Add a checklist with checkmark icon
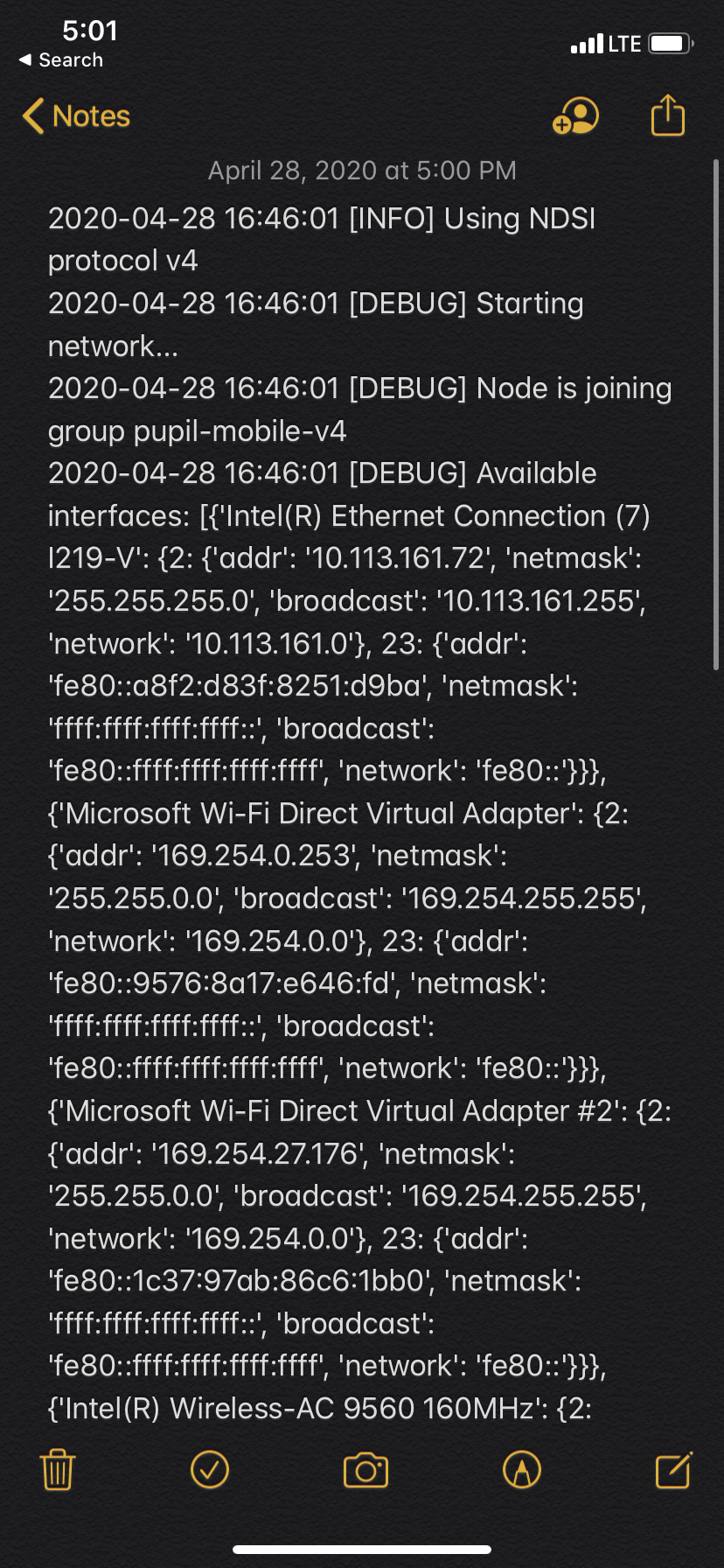This screenshot has height=1568, width=724. (210, 1469)
